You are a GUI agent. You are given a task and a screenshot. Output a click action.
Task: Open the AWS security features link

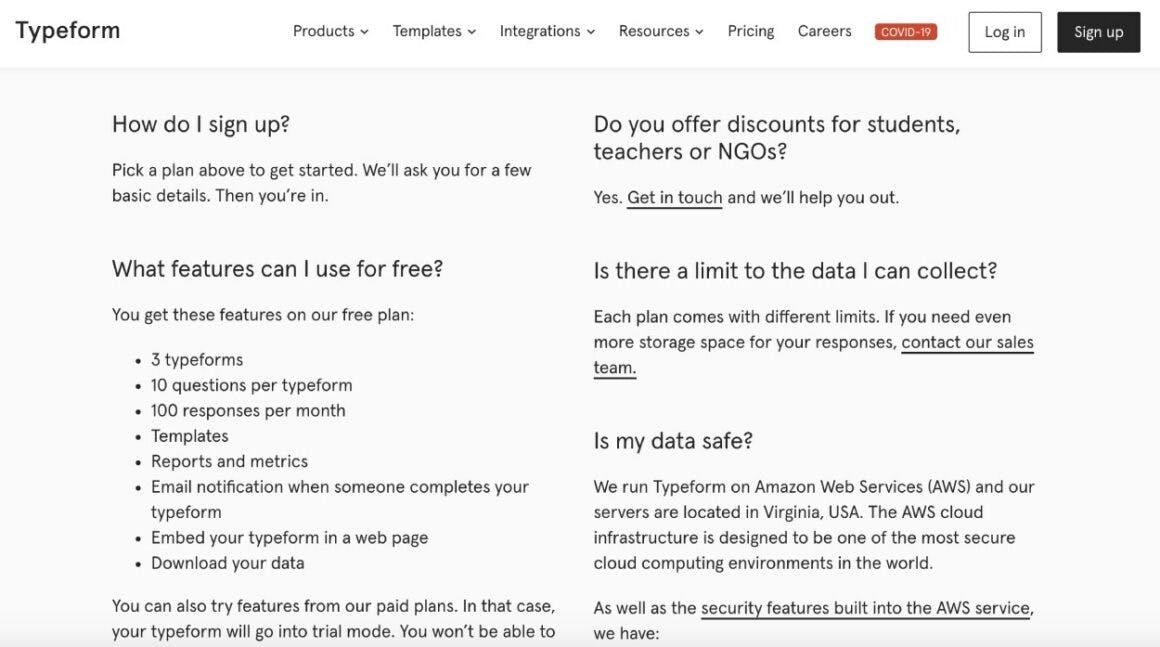pyautogui.click(x=866, y=608)
